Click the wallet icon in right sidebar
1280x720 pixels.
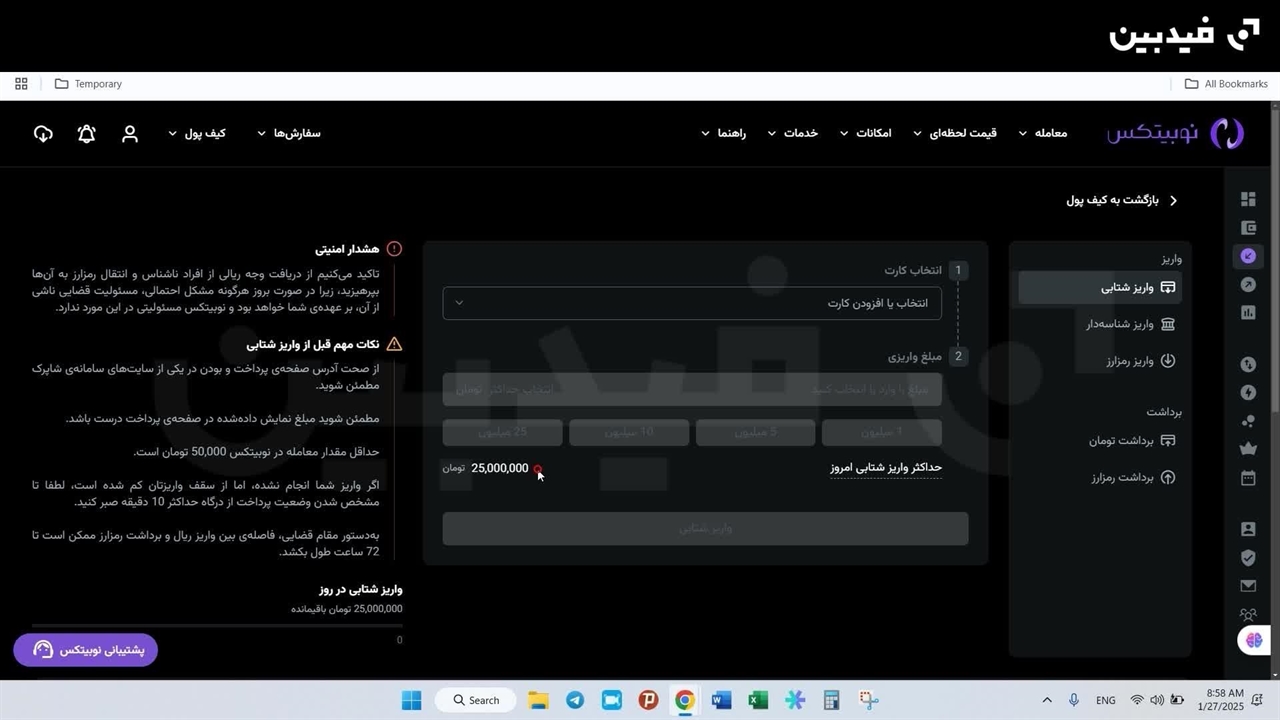point(1247,228)
